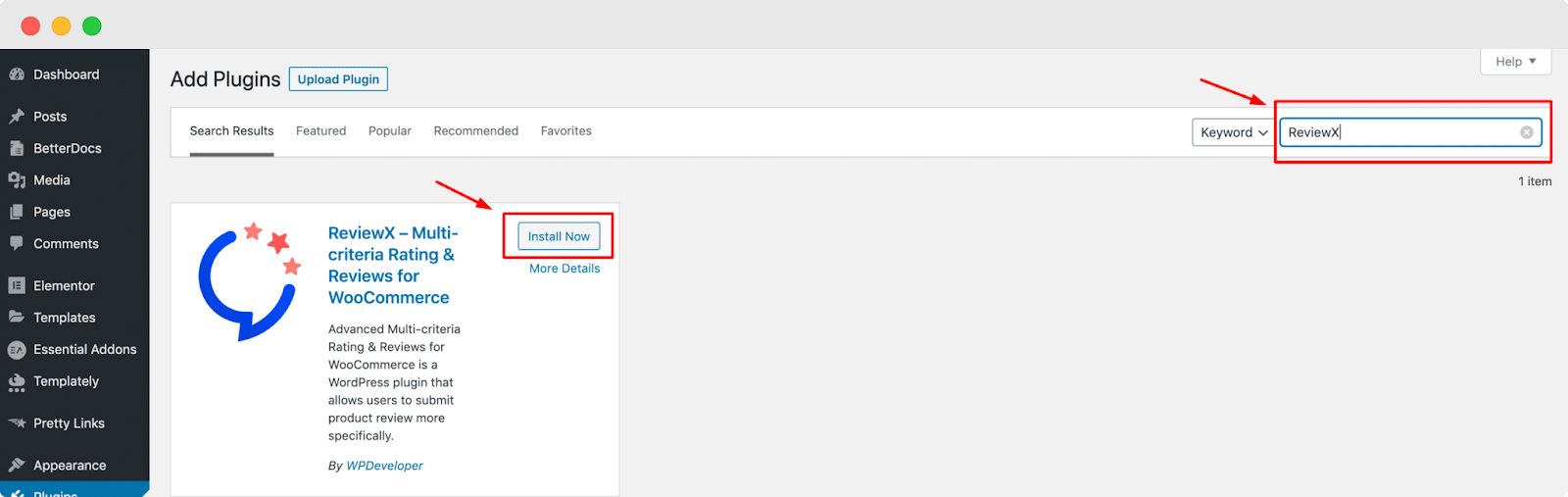This screenshot has width=1568, height=497.
Task: Click the ReviewX plugin description text
Action: [x=394, y=382]
